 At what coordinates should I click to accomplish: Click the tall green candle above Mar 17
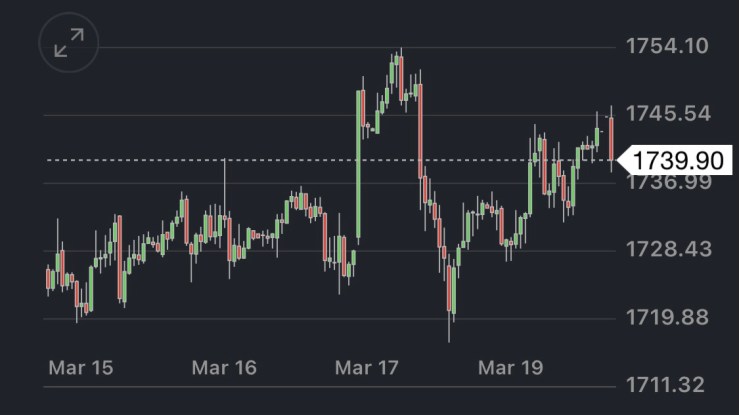click(x=359, y=165)
